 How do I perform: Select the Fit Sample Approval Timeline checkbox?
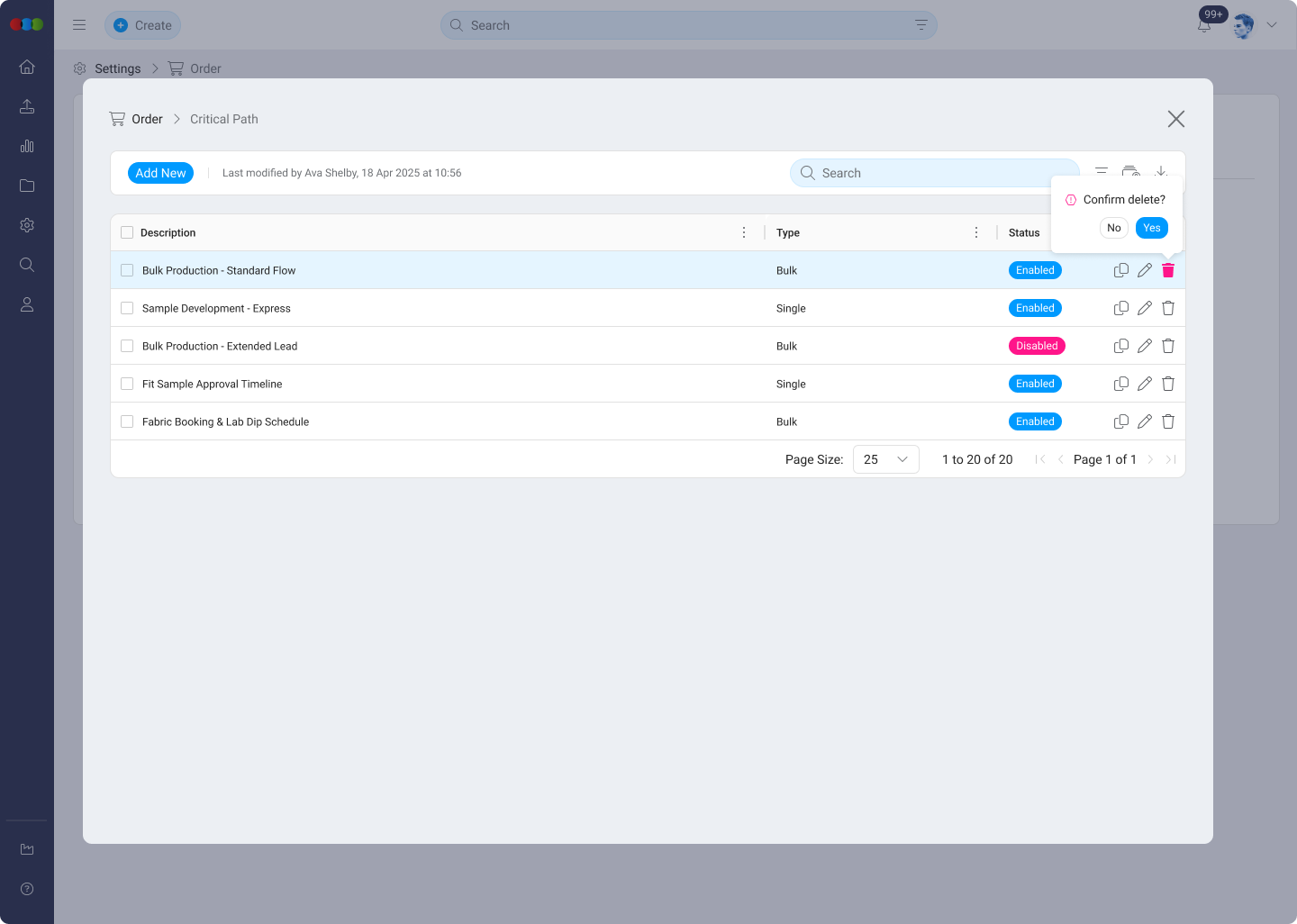click(x=127, y=384)
